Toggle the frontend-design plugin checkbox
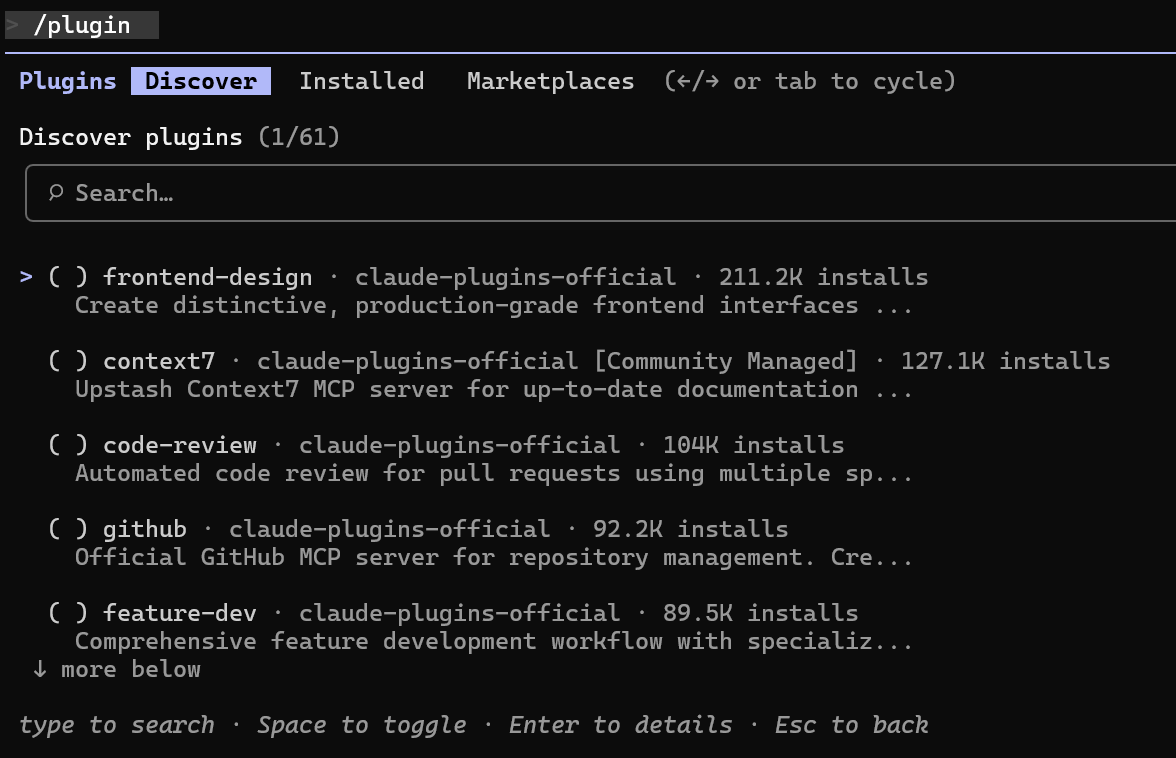This screenshot has width=1176, height=758. point(68,277)
